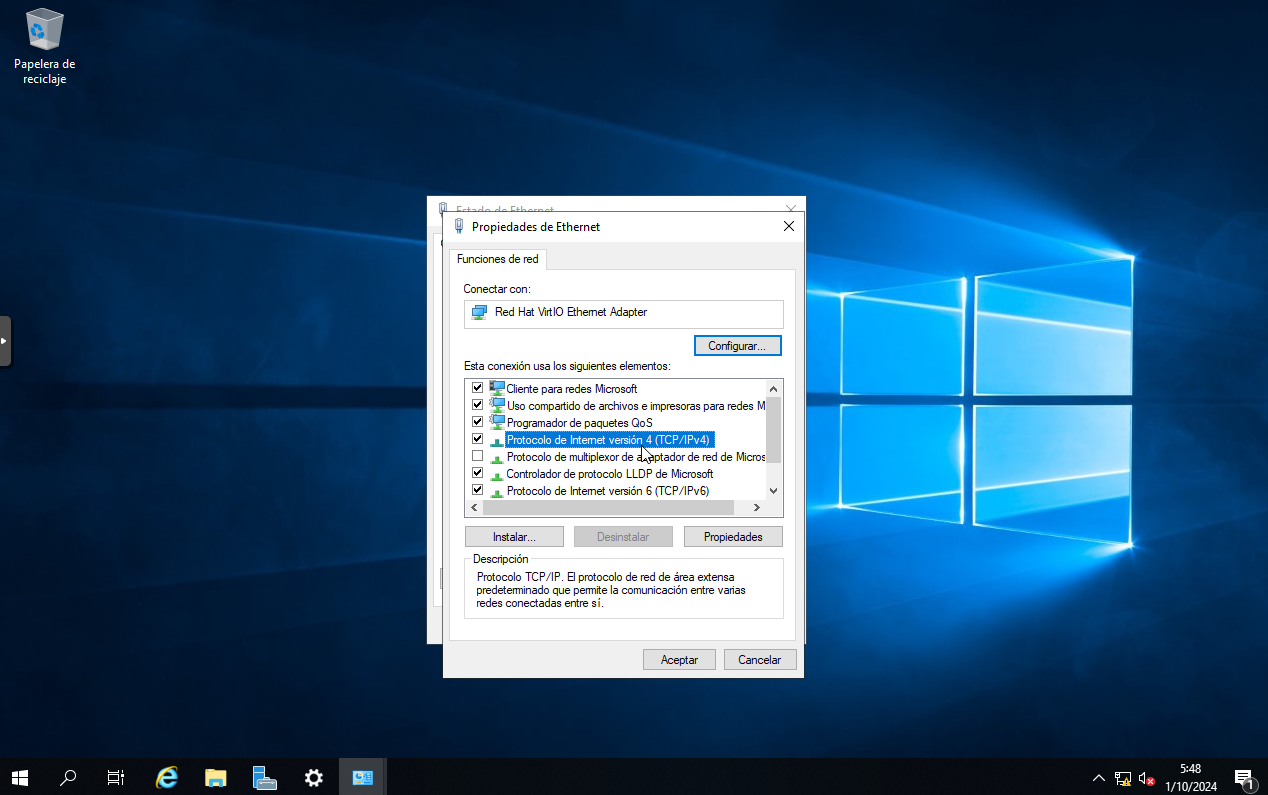1268x795 pixels.
Task: Click the TCP/IPv4 protocol icon
Action: 497,440
